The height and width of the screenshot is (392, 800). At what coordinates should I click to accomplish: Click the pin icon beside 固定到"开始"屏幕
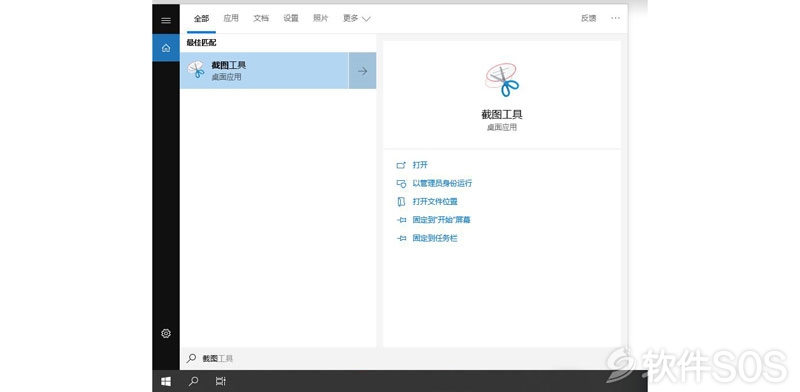(401, 220)
